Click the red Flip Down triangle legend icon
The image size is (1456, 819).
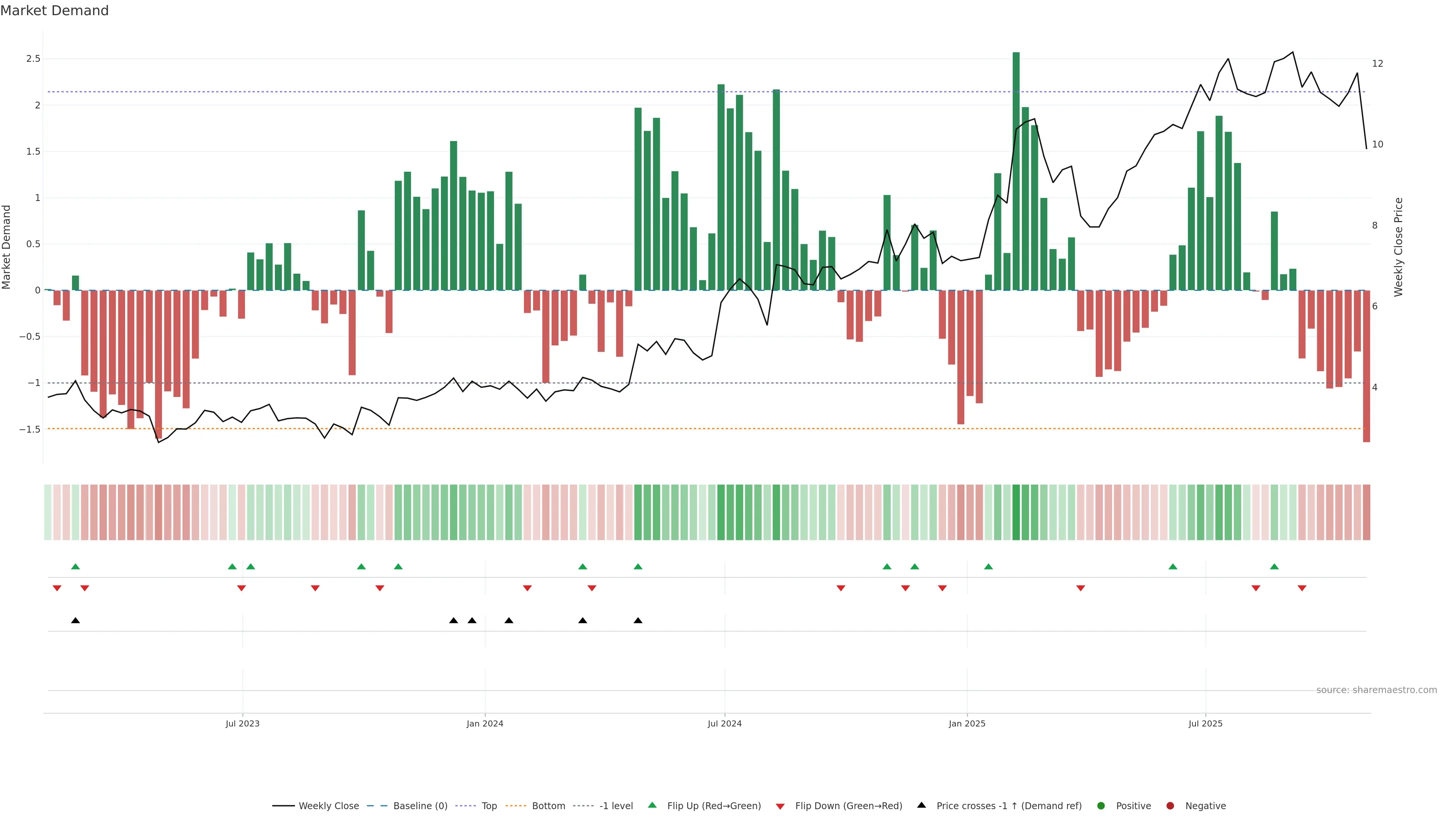781,806
